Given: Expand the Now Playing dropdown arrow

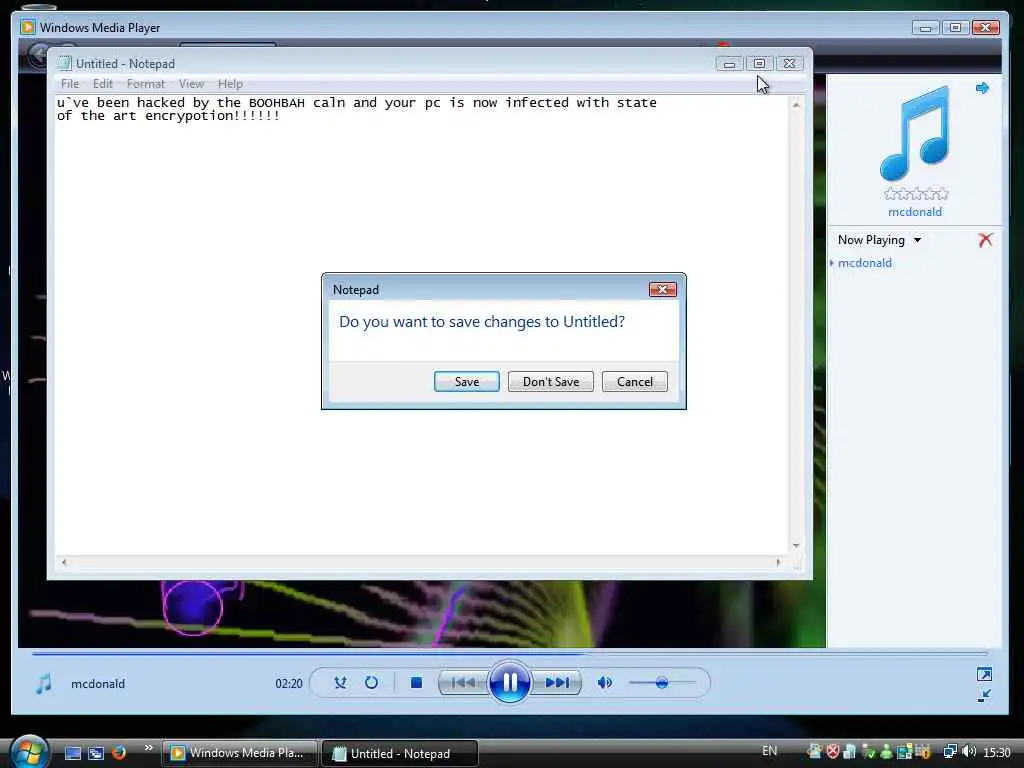Looking at the screenshot, I should 918,240.
